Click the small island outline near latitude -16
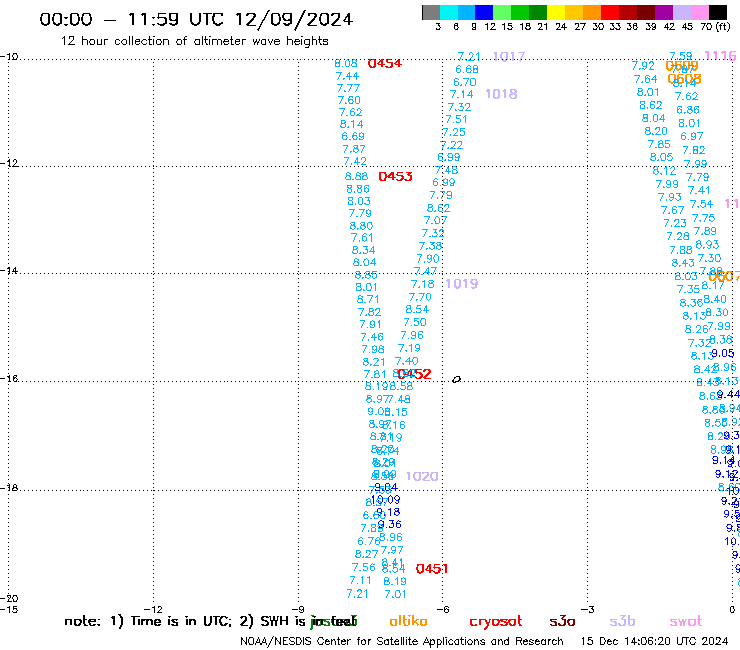The height and width of the screenshot is (650, 740). point(456,379)
